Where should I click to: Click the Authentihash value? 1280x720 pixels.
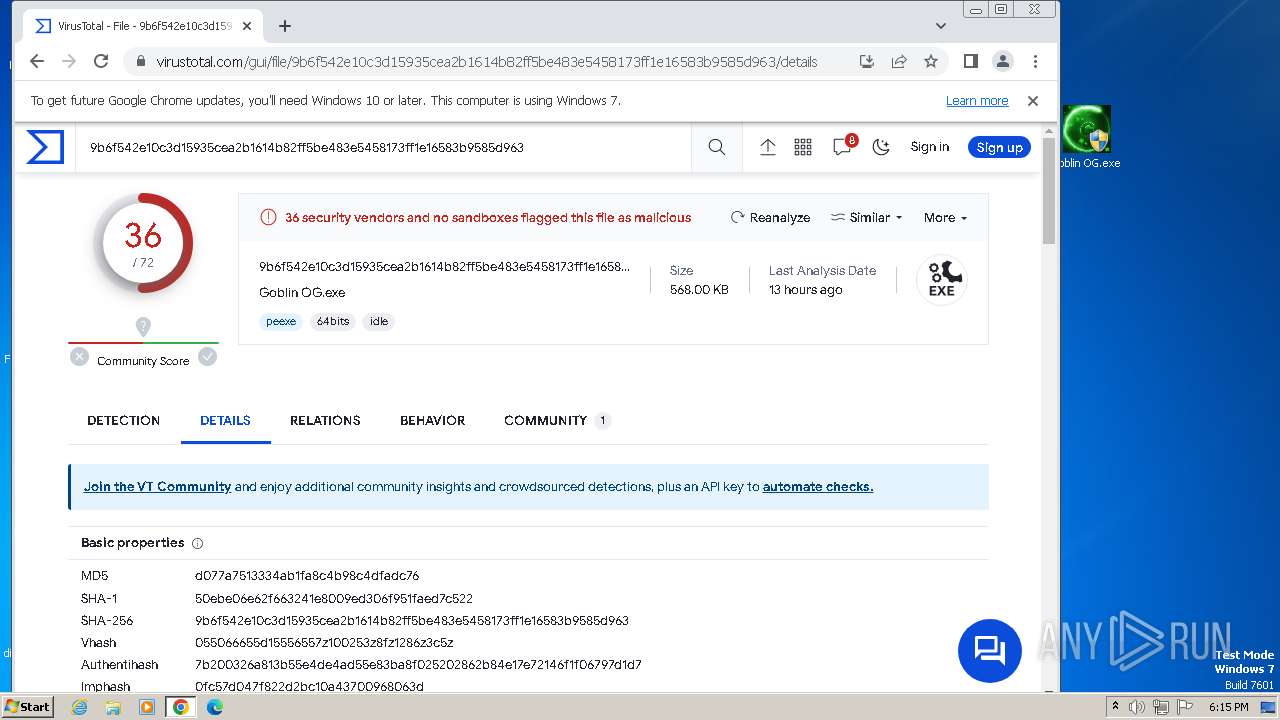(x=418, y=664)
